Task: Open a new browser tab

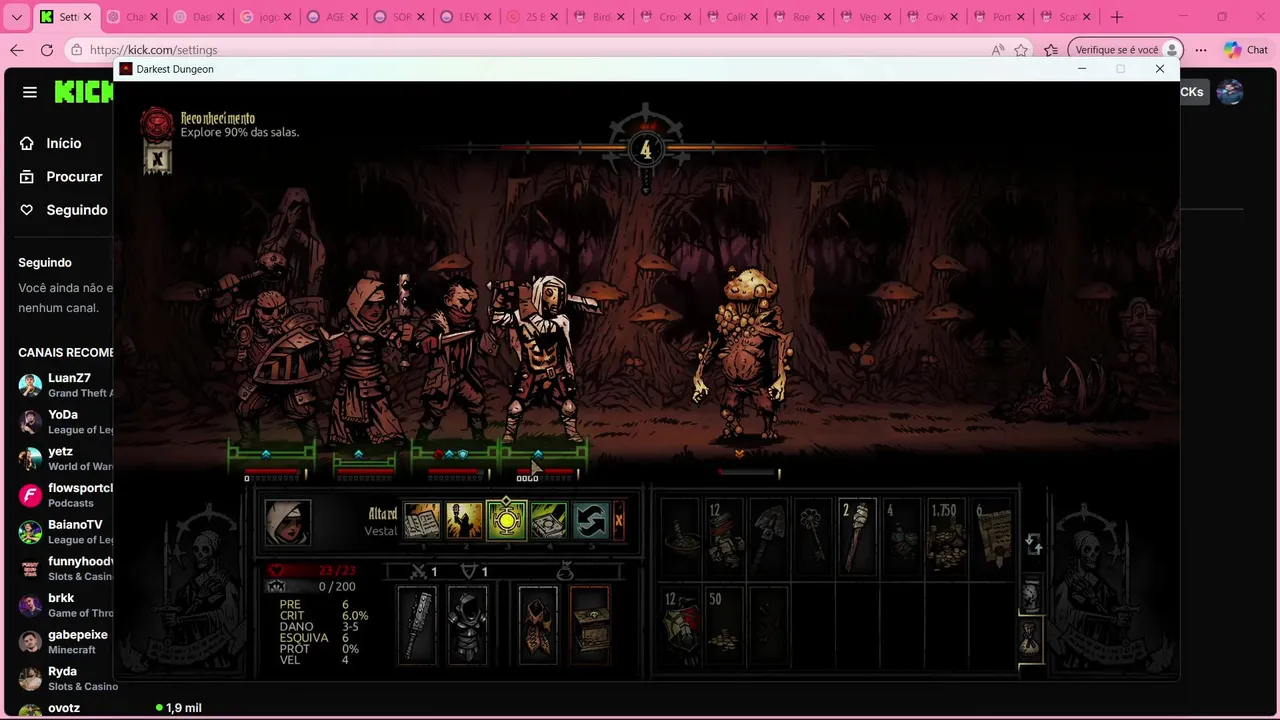Action: (1117, 17)
